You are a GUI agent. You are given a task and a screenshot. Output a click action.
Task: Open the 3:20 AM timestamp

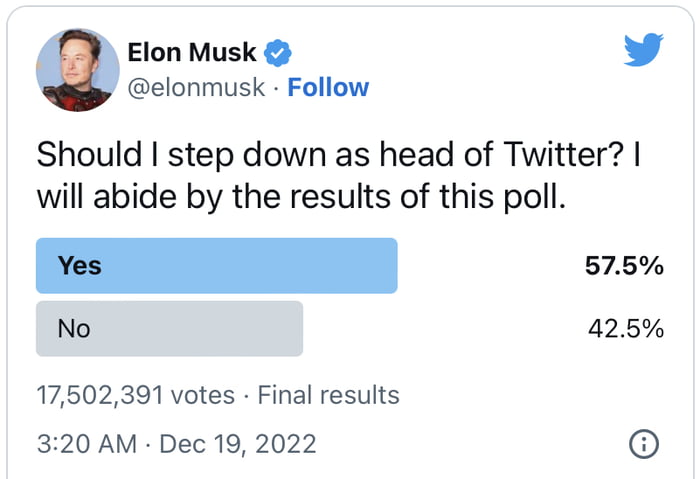pyautogui.click(x=86, y=443)
